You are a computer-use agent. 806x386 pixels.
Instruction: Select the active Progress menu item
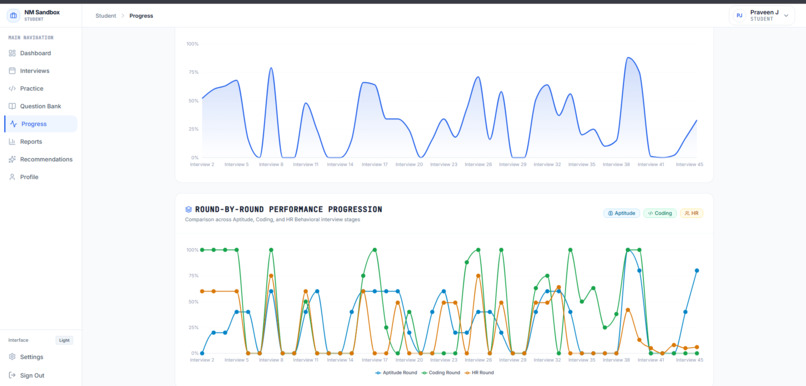(41, 124)
